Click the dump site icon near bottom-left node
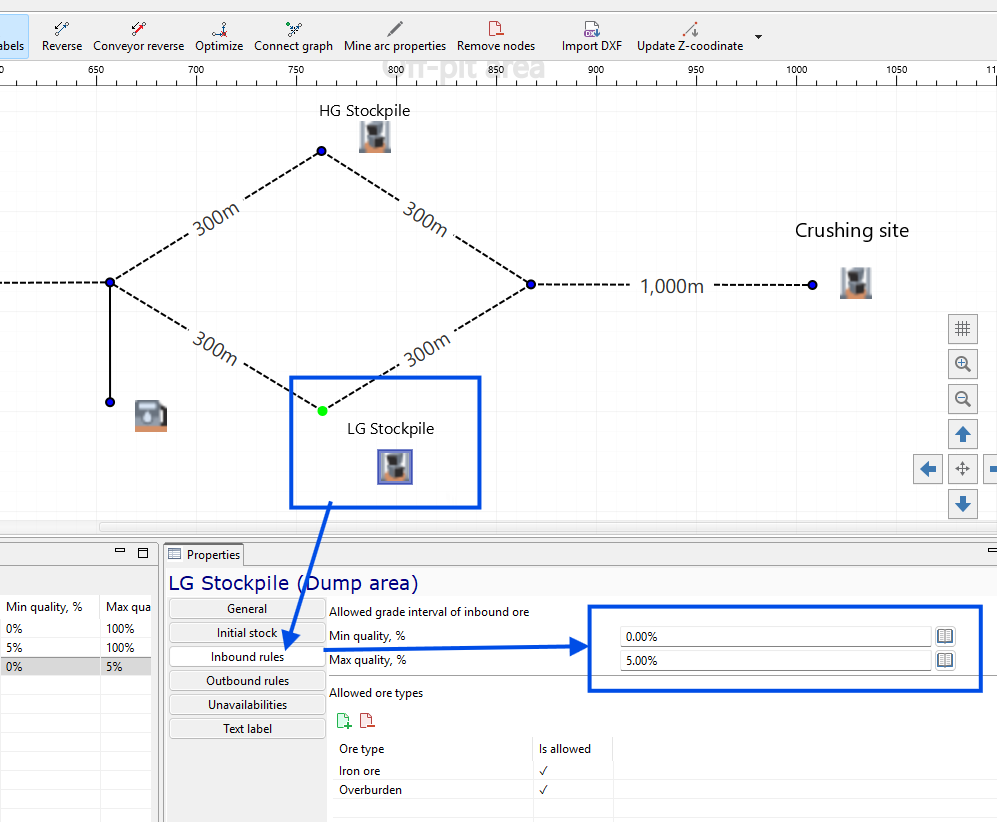The width and height of the screenshot is (997, 822). coord(151,416)
